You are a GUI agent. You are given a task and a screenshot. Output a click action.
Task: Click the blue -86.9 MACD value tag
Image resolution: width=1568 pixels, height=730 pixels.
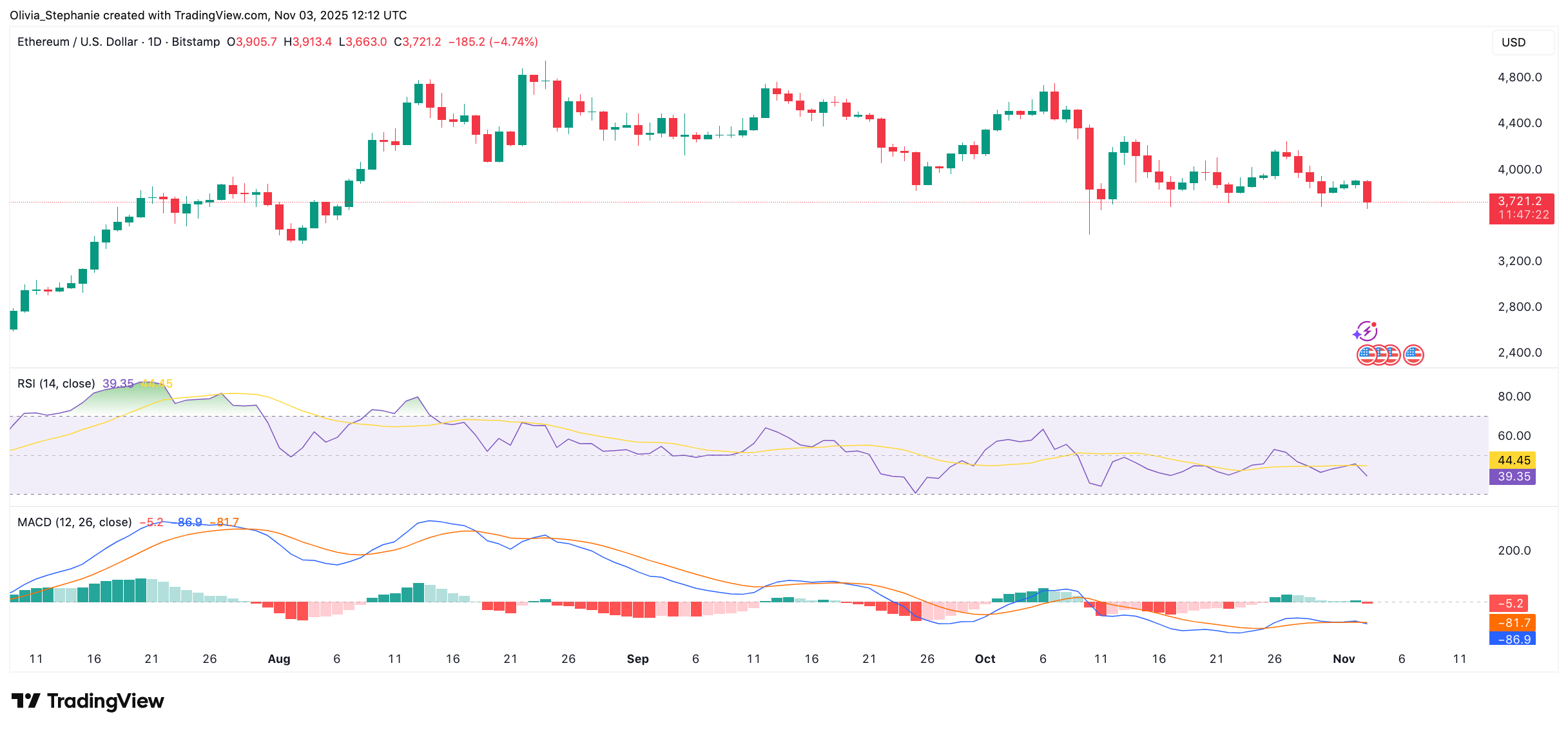1513,639
